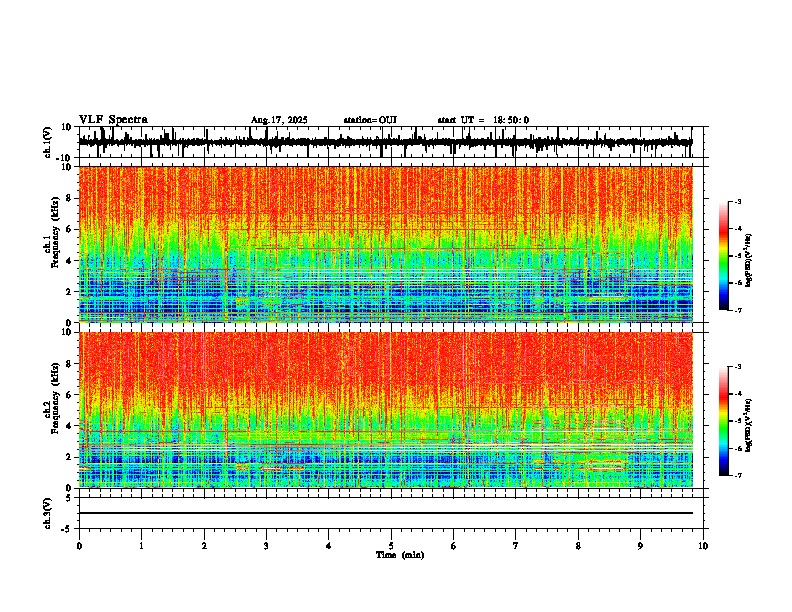
Task: Click the "VLF Spectra" title text
Action: pos(113,120)
